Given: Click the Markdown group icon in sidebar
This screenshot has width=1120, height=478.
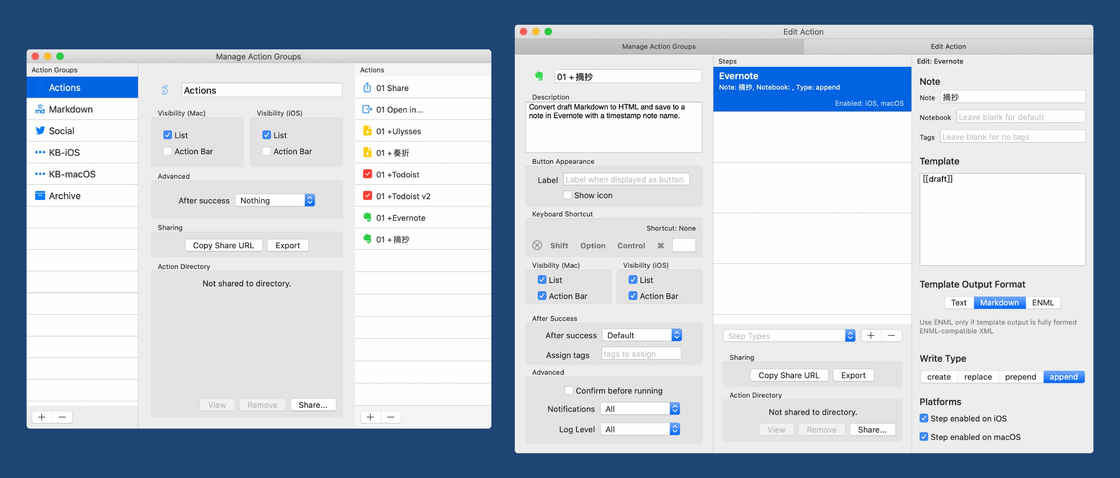Looking at the screenshot, I should (x=40, y=109).
